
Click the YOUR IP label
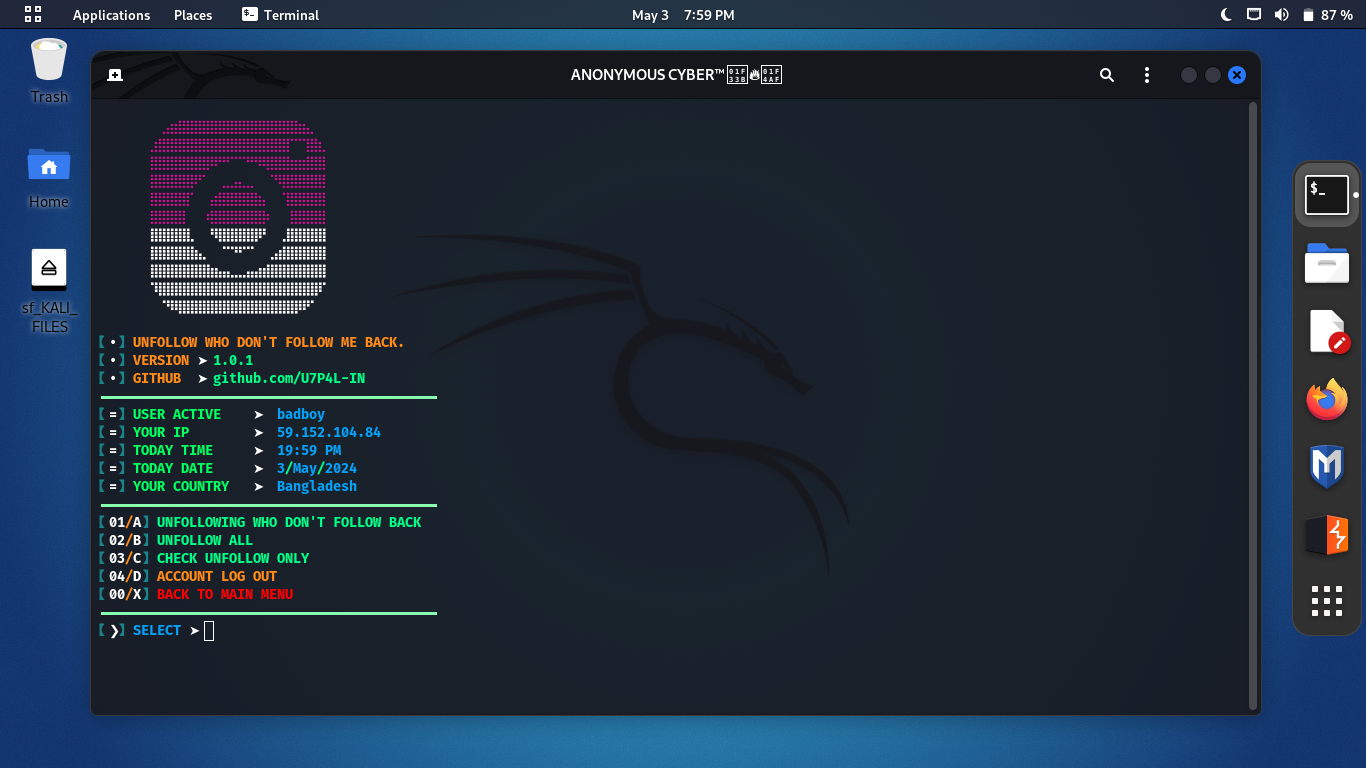click(x=161, y=432)
